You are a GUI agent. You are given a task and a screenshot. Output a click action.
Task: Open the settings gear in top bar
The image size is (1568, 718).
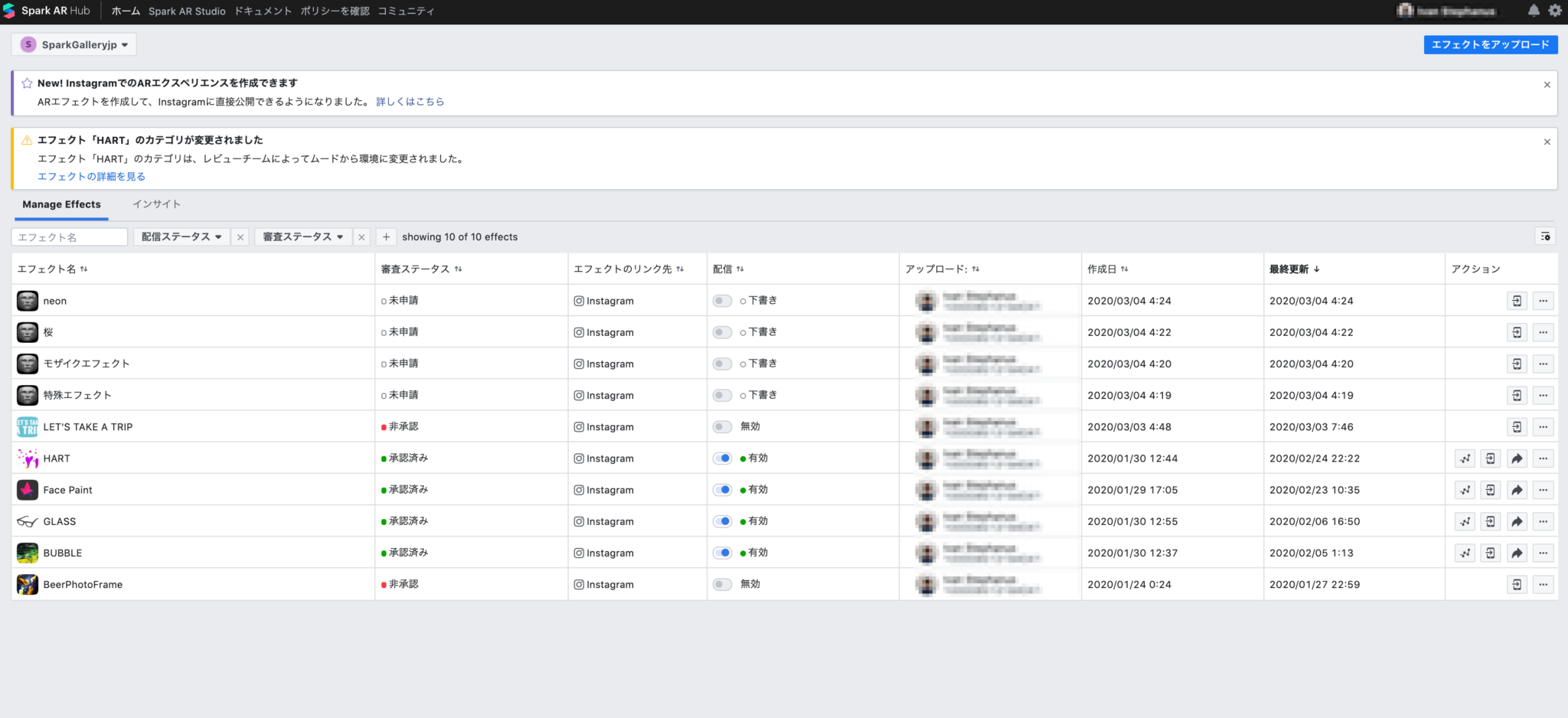click(x=1555, y=11)
